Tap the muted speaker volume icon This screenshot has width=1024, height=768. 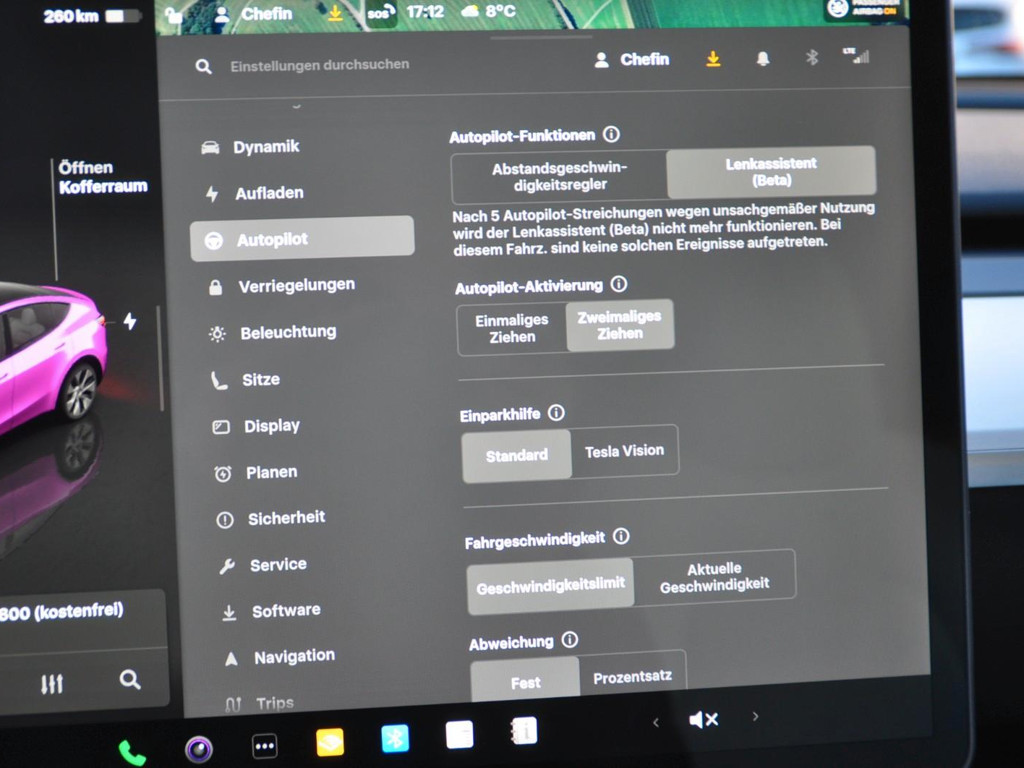(703, 719)
